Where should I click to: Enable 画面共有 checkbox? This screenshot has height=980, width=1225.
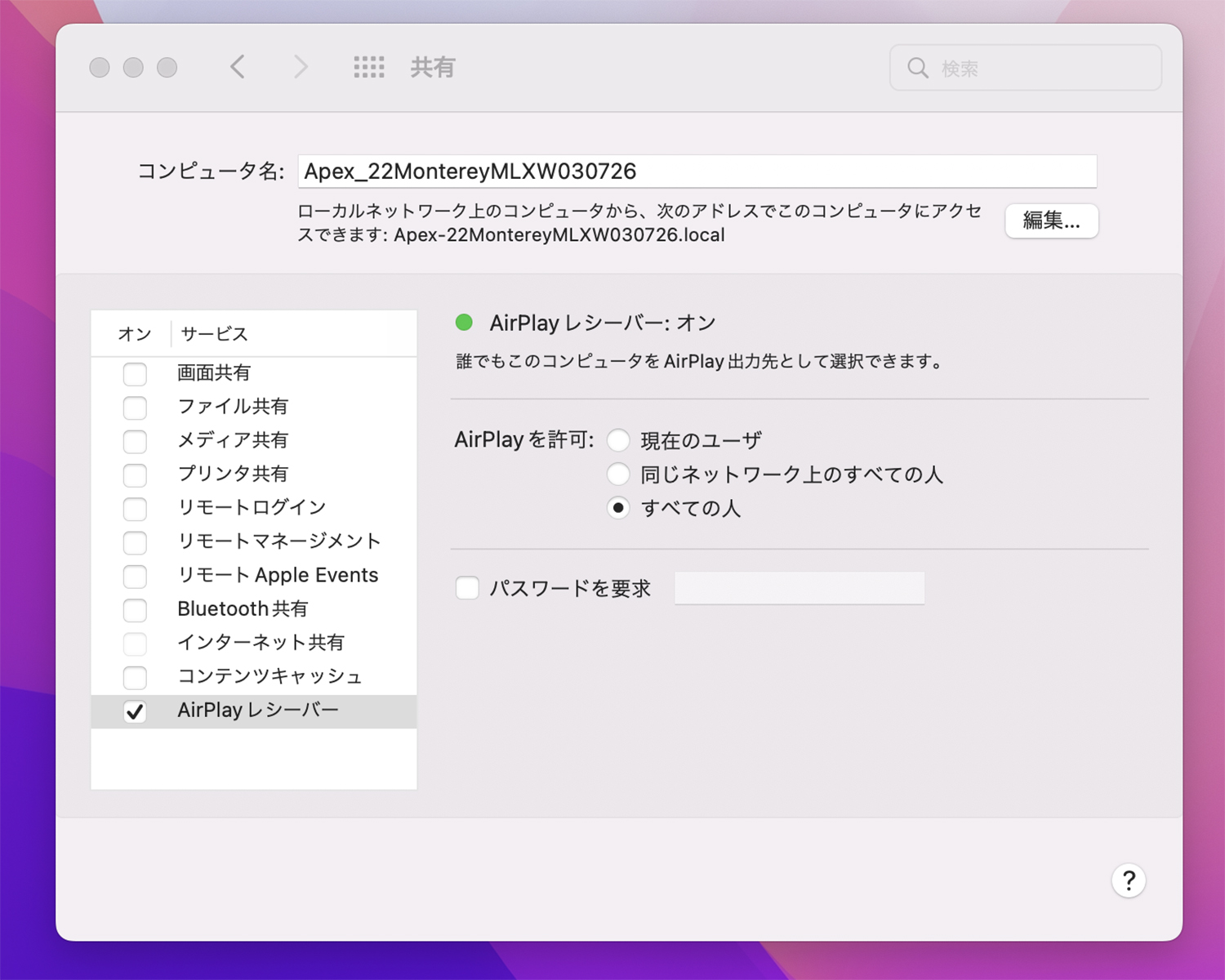tap(135, 374)
